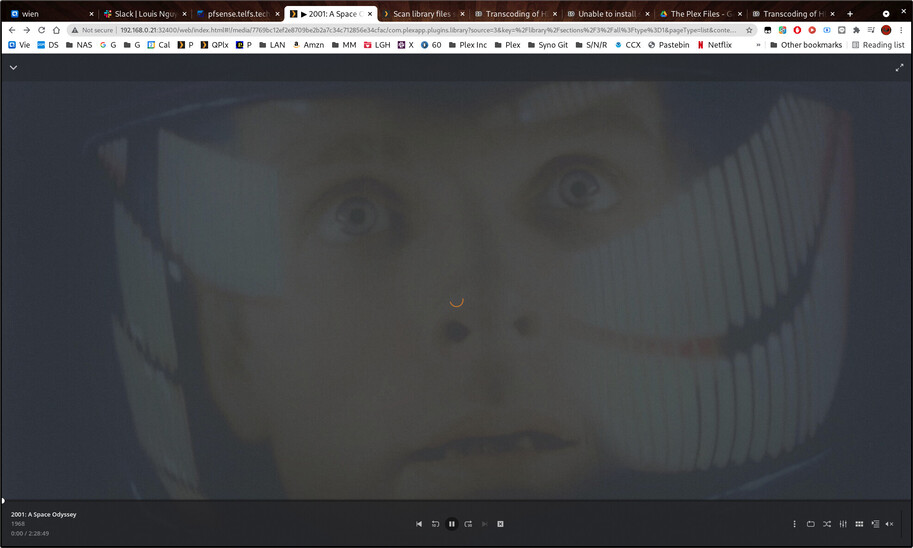Open playback settings equalizer icon
The image size is (913, 548).
(843, 524)
